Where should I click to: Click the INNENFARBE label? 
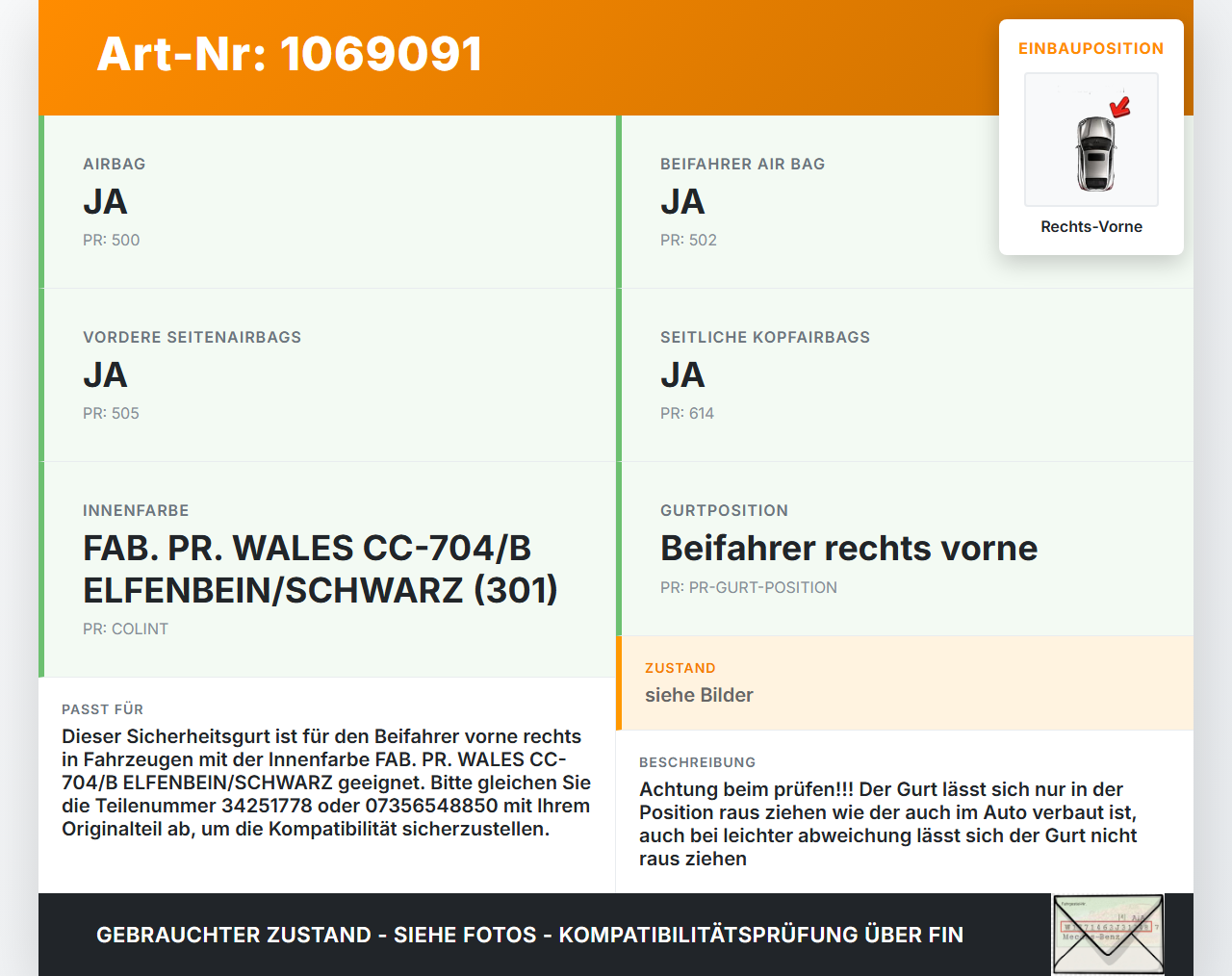coord(136,510)
